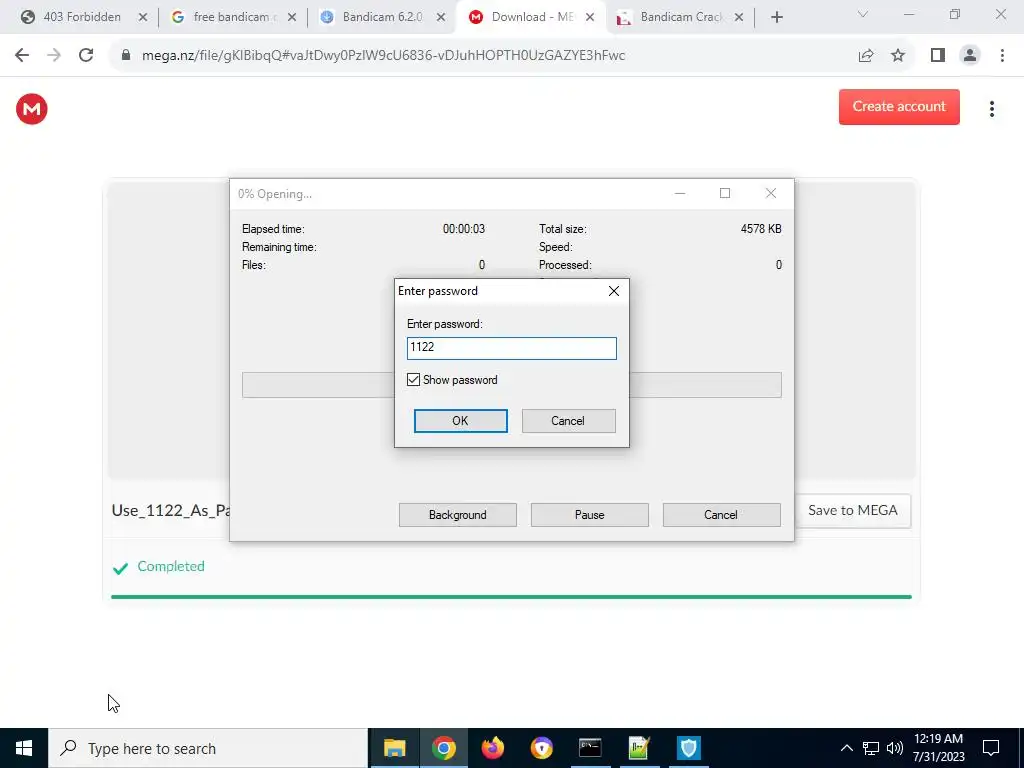Click the browser forward arrow
Screen dimensions: 1024x768
click(x=54, y=56)
